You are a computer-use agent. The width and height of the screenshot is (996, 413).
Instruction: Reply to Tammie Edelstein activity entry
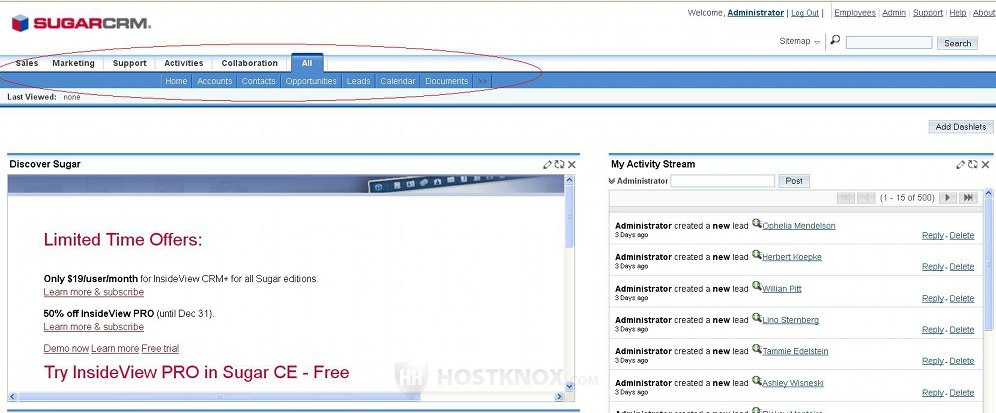pos(932,361)
